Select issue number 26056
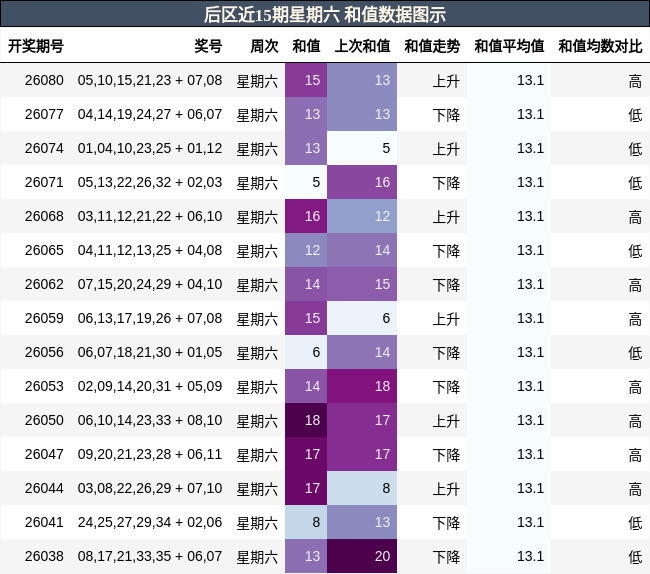Image resolution: width=650 pixels, height=574 pixels. pyautogui.click(x=44, y=352)
